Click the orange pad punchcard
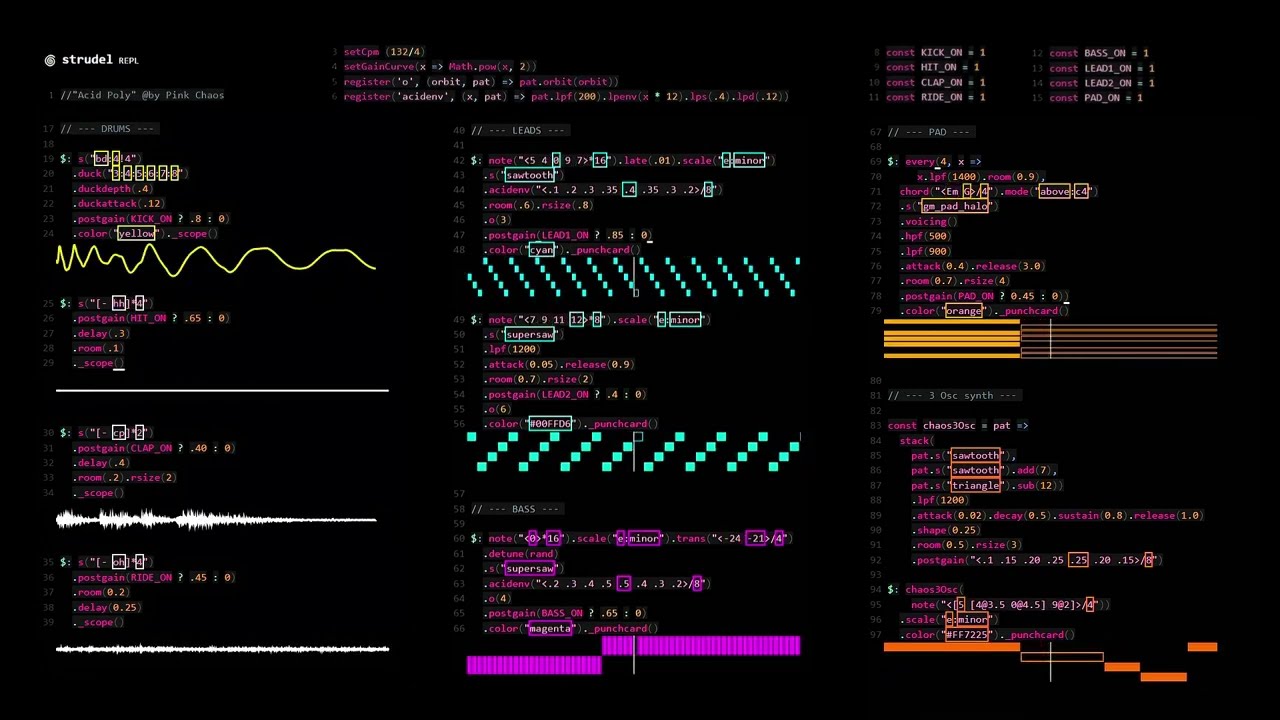Screen dimensions: 1280x720 (1050, 339)
